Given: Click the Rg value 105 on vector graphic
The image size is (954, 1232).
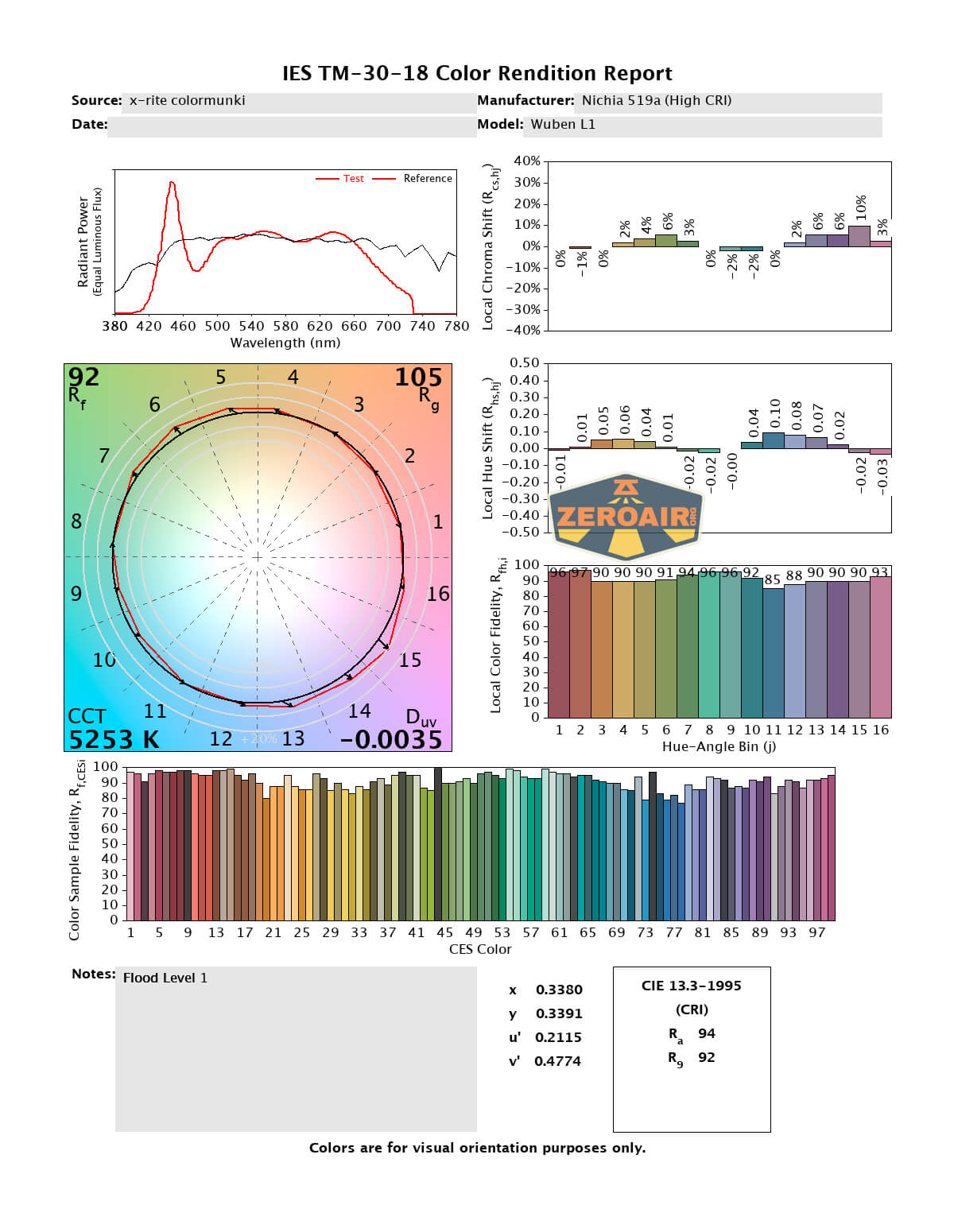Looking at the screenshot, I should pos(418,378).
